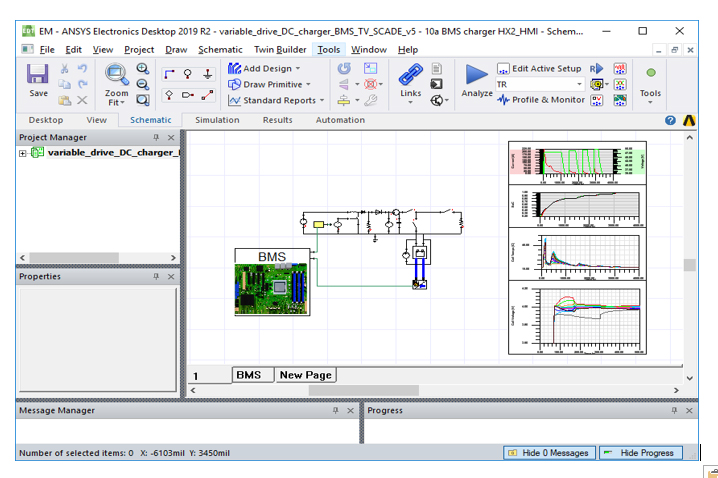Click the Ansys logo icon on the ribbon
This screenshot has width=718, height=478.
(x=689, y=120)
